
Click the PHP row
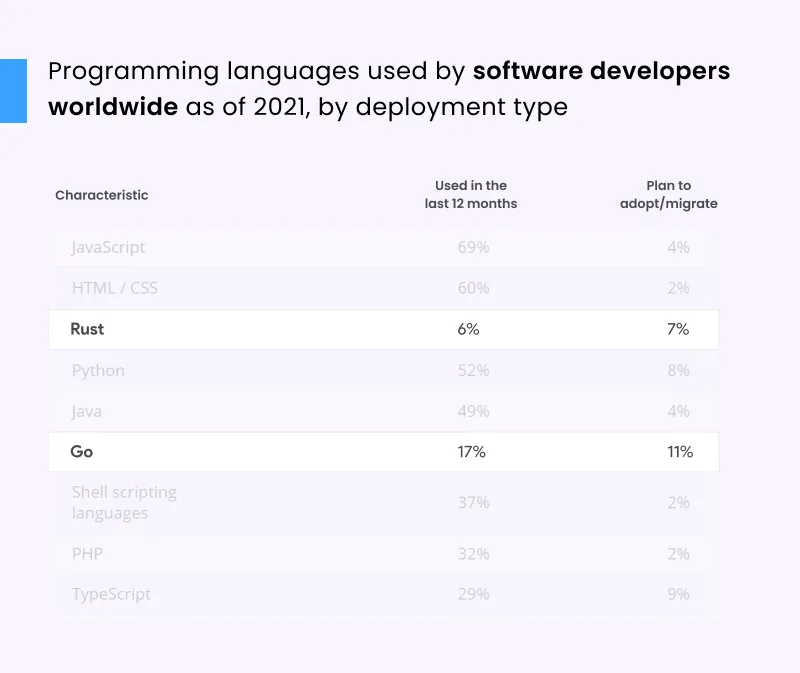coord(384,554)
